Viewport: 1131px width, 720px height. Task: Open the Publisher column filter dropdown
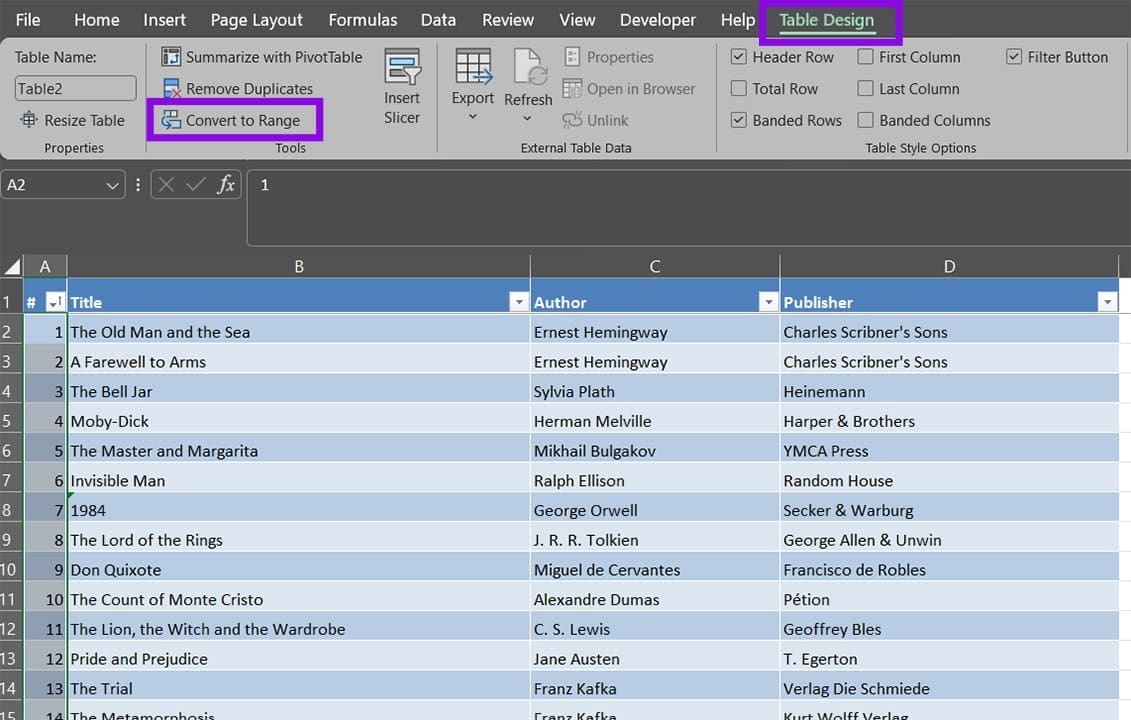pyautogui.click(x=1107, y=302)
